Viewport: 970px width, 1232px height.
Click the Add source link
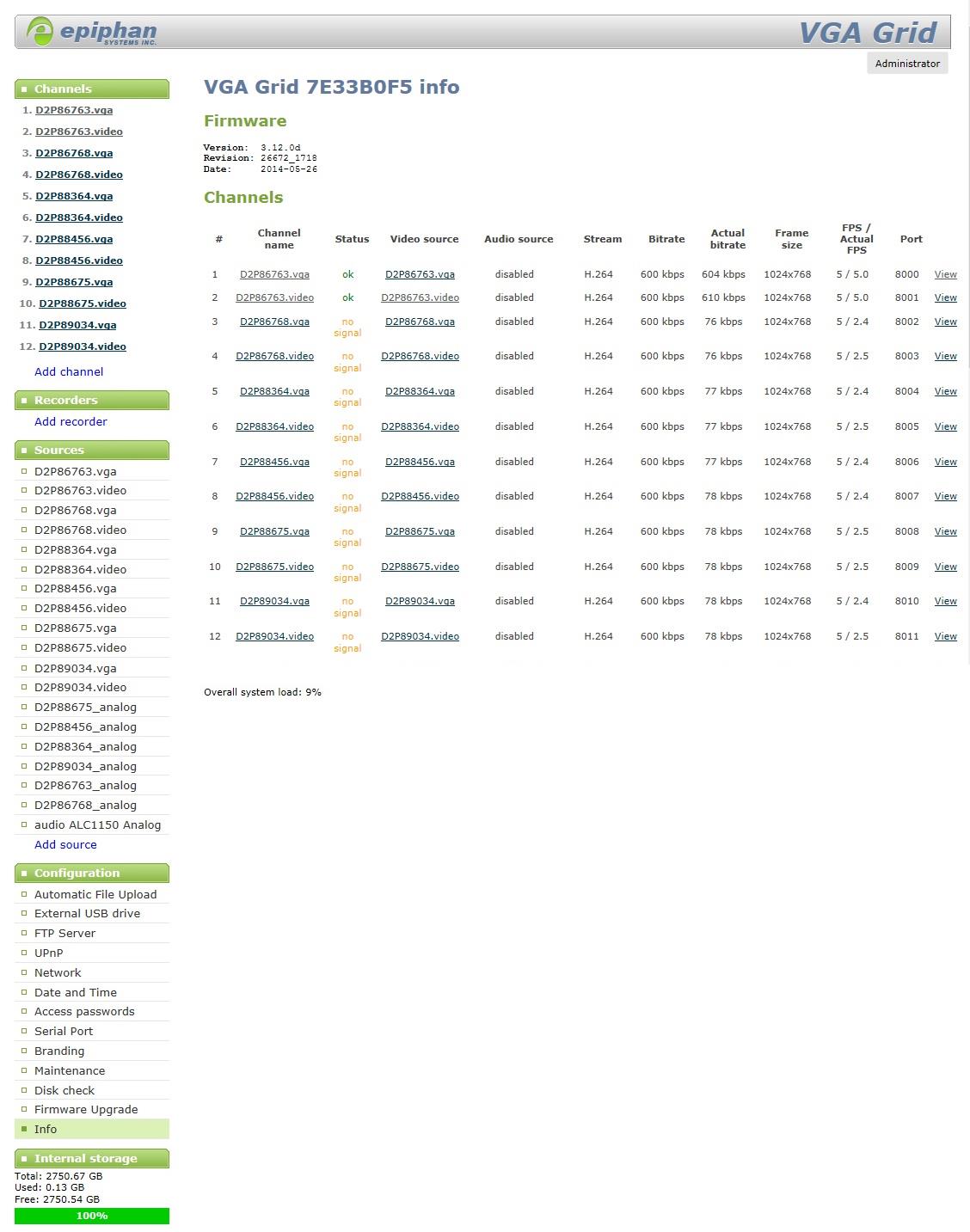[65, 844]
